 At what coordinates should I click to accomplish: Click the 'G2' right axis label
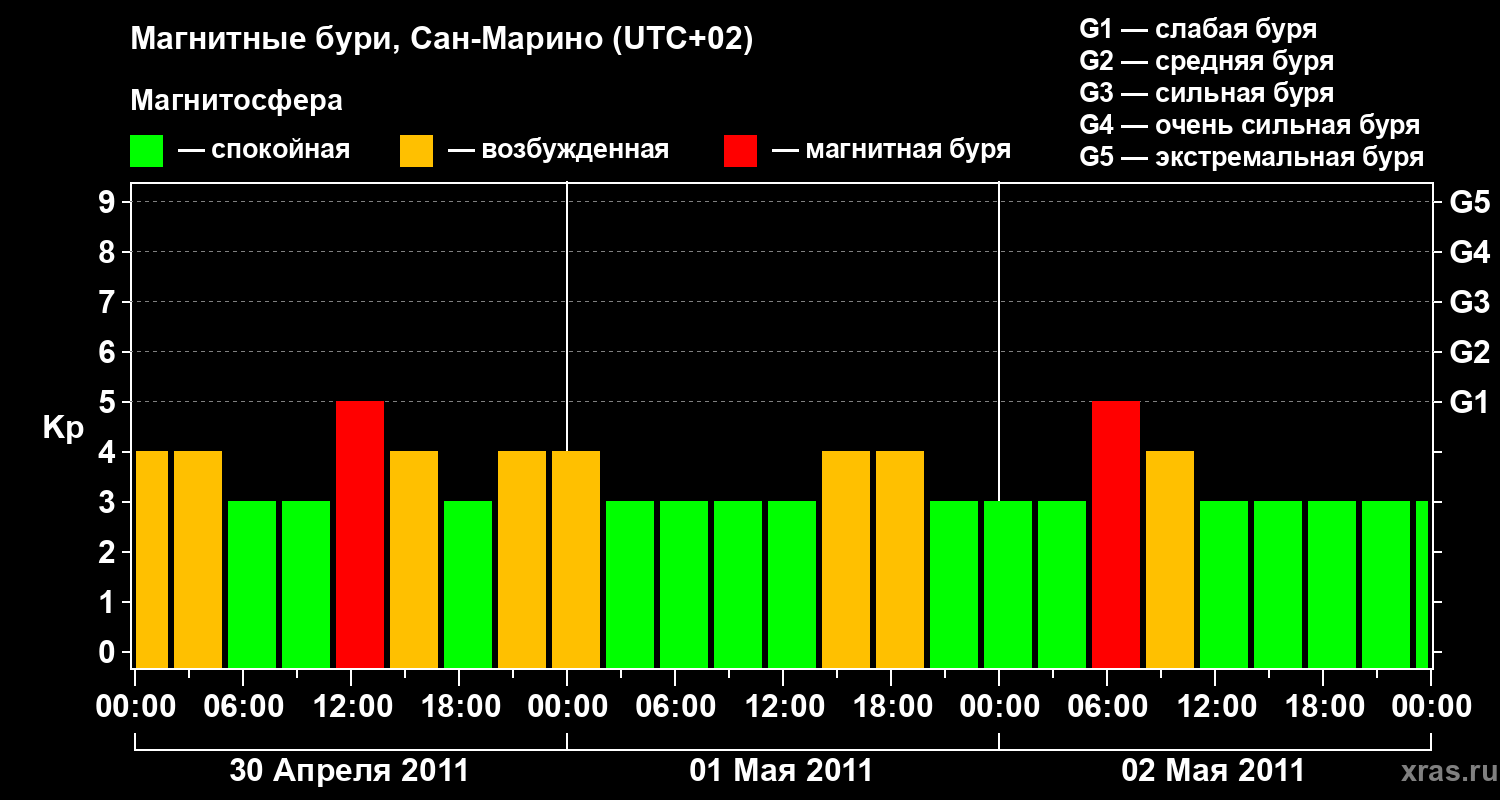[1469, 353]
